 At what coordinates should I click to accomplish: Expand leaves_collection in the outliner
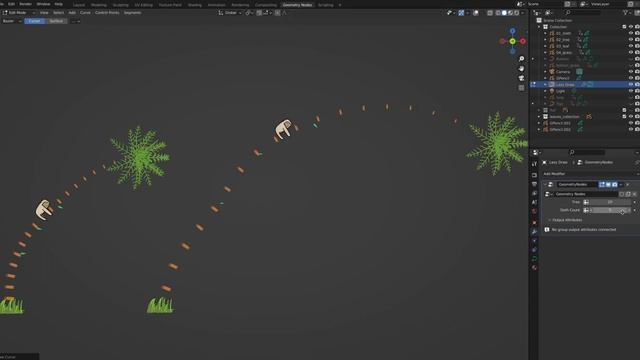coord(539,117)
